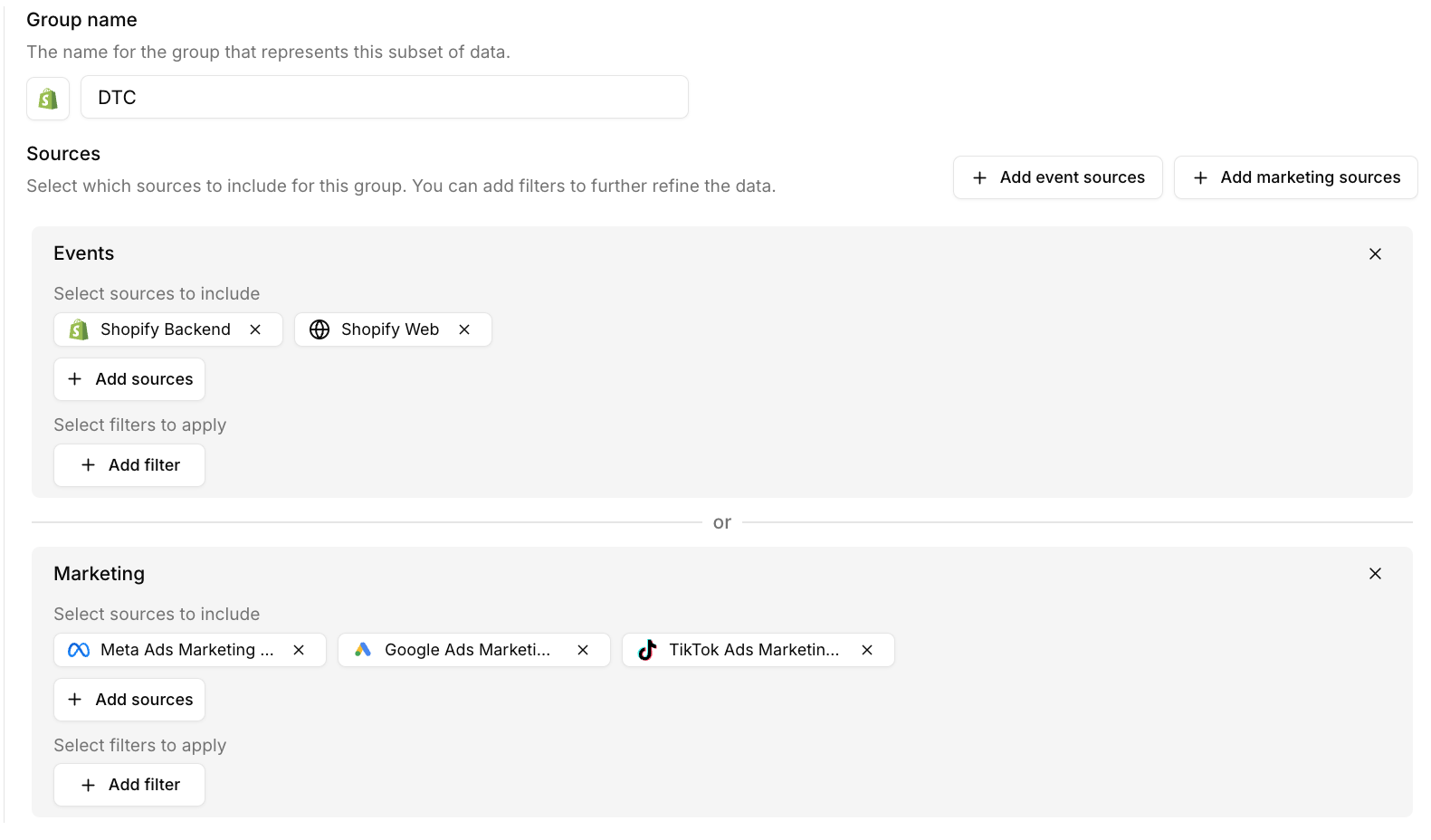Remove the Events section with its X
This screenshot has width=1431, height=840.
[x=1375, y=254]
